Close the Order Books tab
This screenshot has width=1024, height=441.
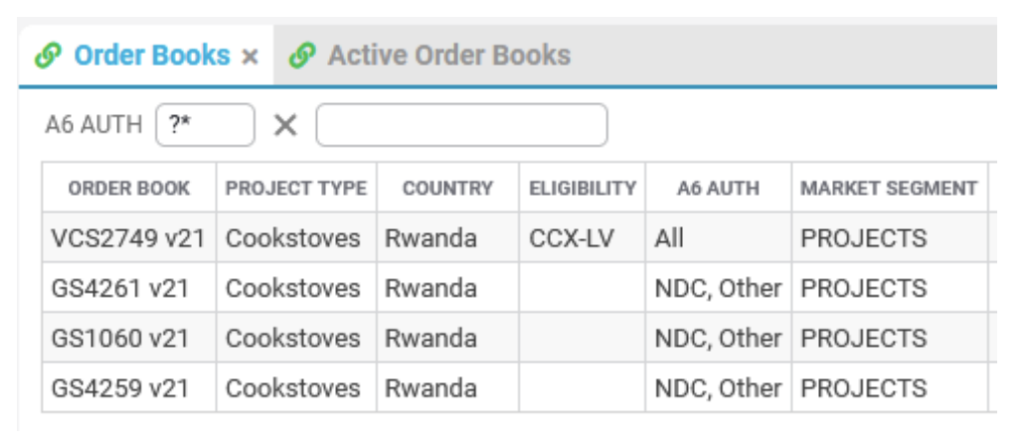tap(250, 57)
